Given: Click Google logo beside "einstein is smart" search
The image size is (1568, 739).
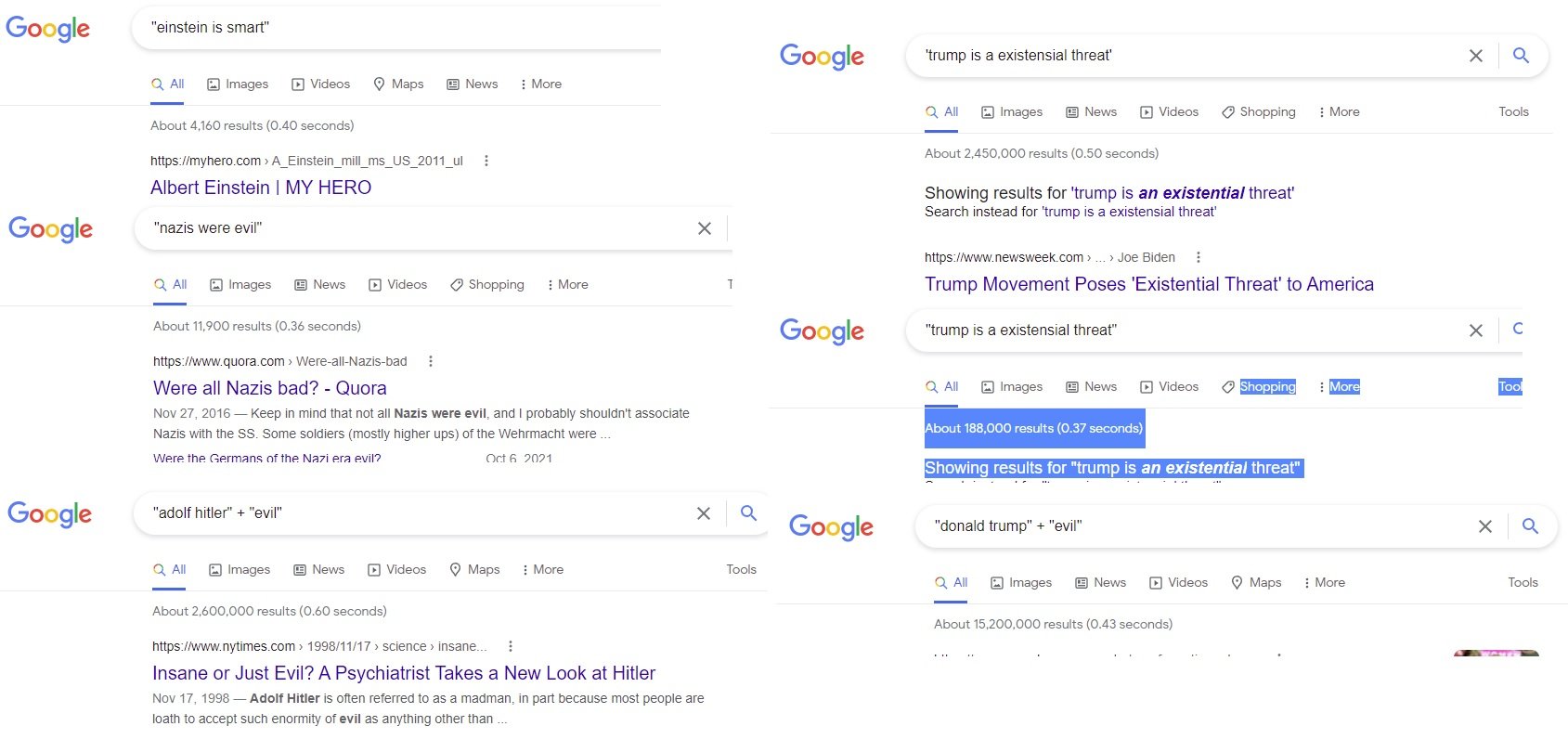Looking at the screenshot, I should (x=48, y=29).
